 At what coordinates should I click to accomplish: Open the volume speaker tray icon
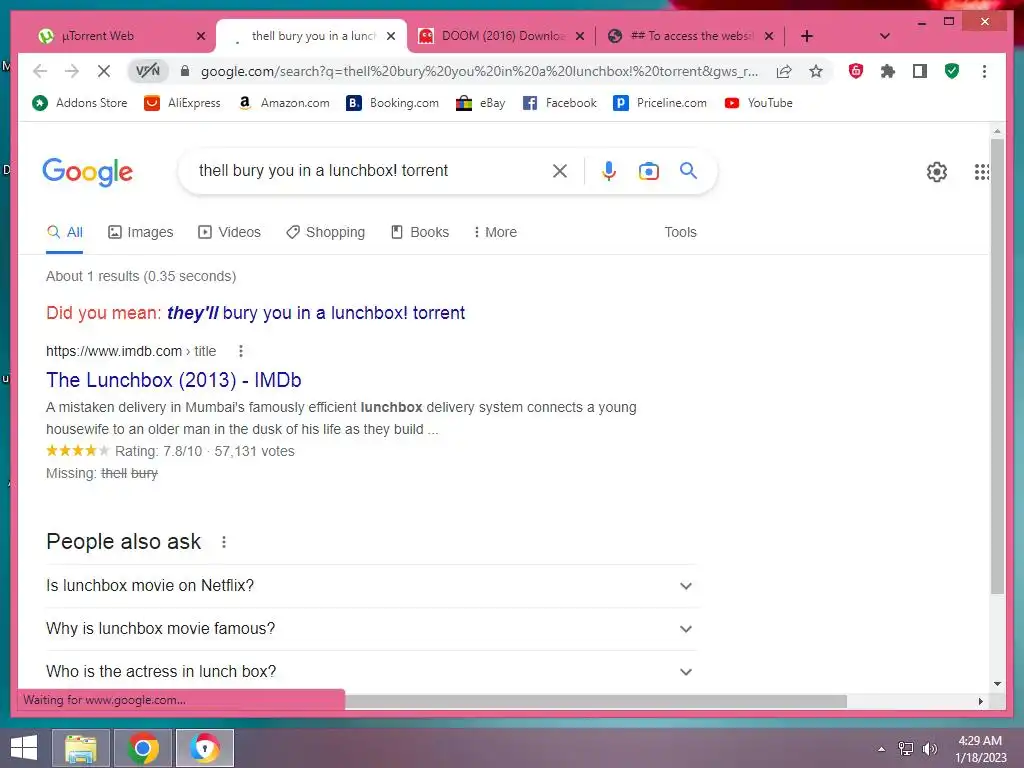point(929,749)
